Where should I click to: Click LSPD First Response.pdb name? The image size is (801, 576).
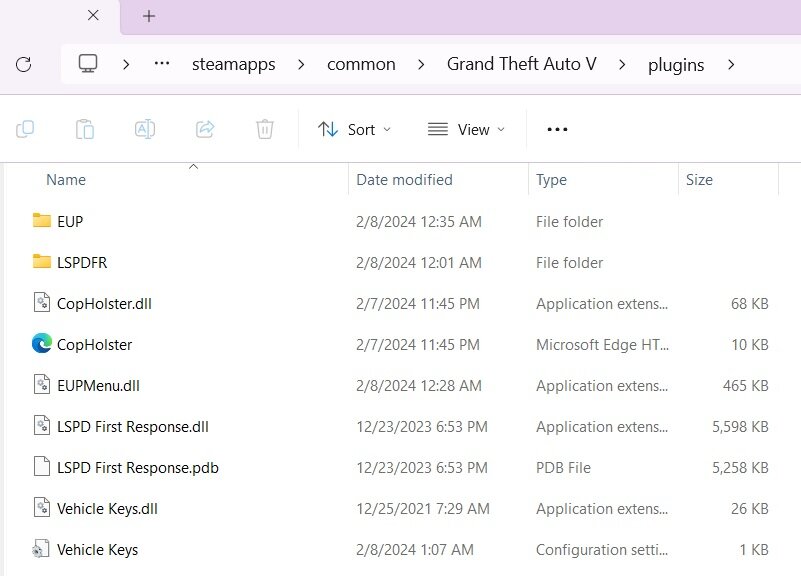click(x=138, y=468)
